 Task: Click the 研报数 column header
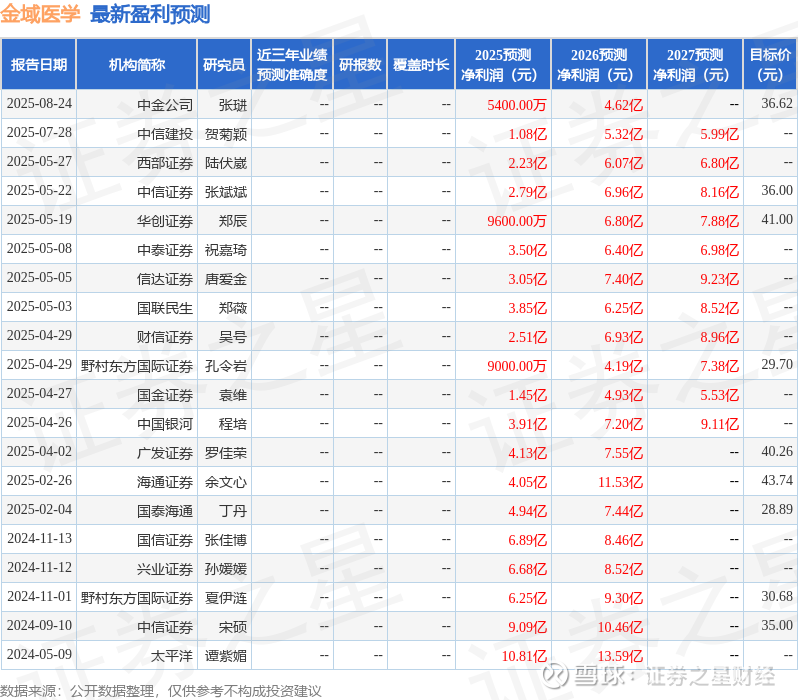[360, 65]
